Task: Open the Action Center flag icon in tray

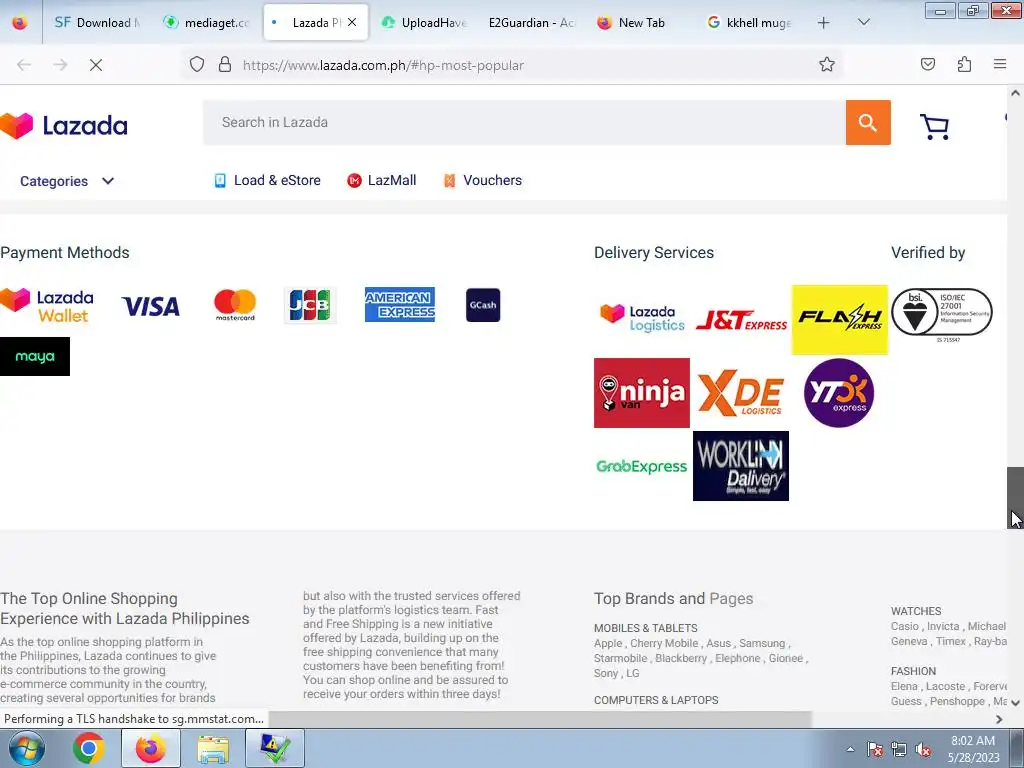Action: pyautogui.click(x=874, y=750)
